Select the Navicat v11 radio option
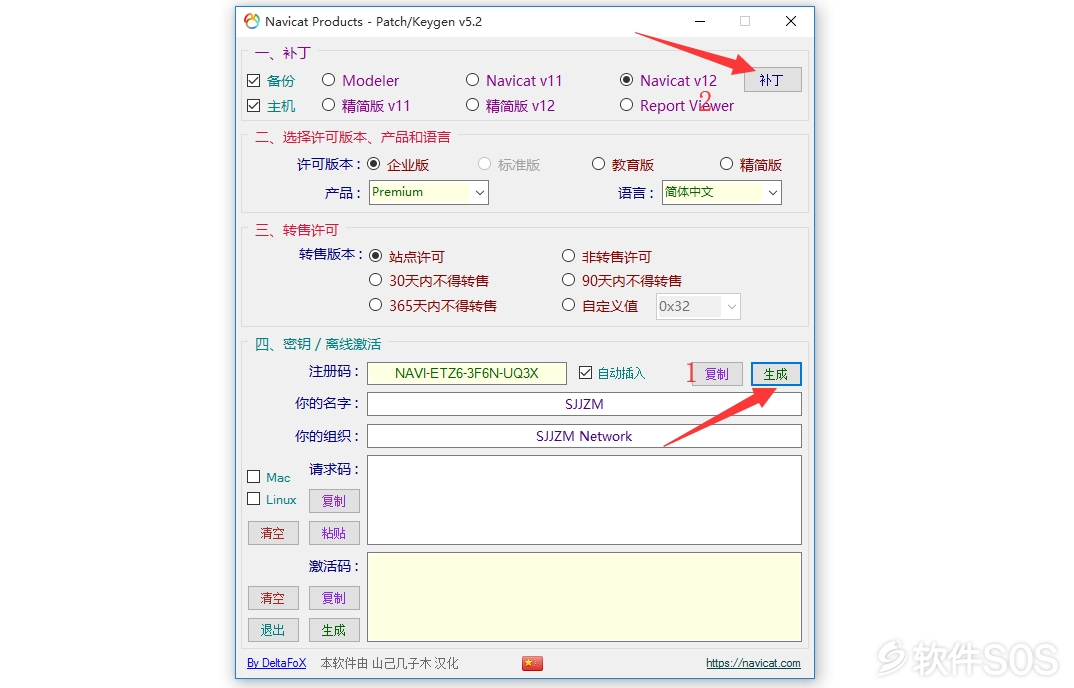 coord(473,80)
